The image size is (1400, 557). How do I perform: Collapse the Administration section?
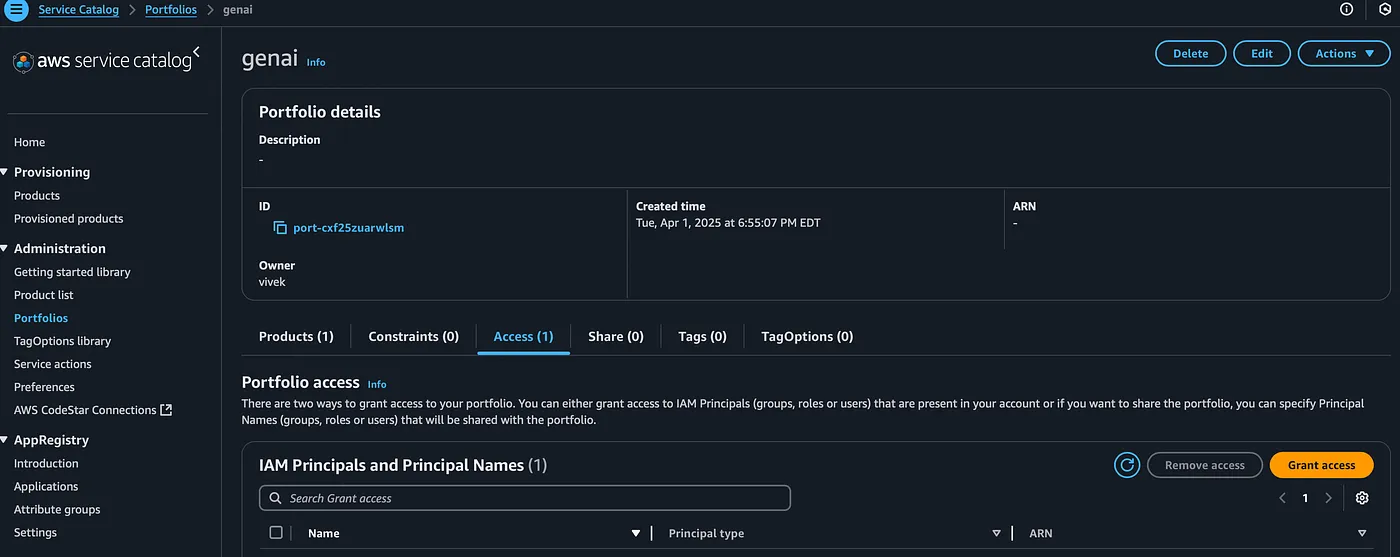[5, 248]
